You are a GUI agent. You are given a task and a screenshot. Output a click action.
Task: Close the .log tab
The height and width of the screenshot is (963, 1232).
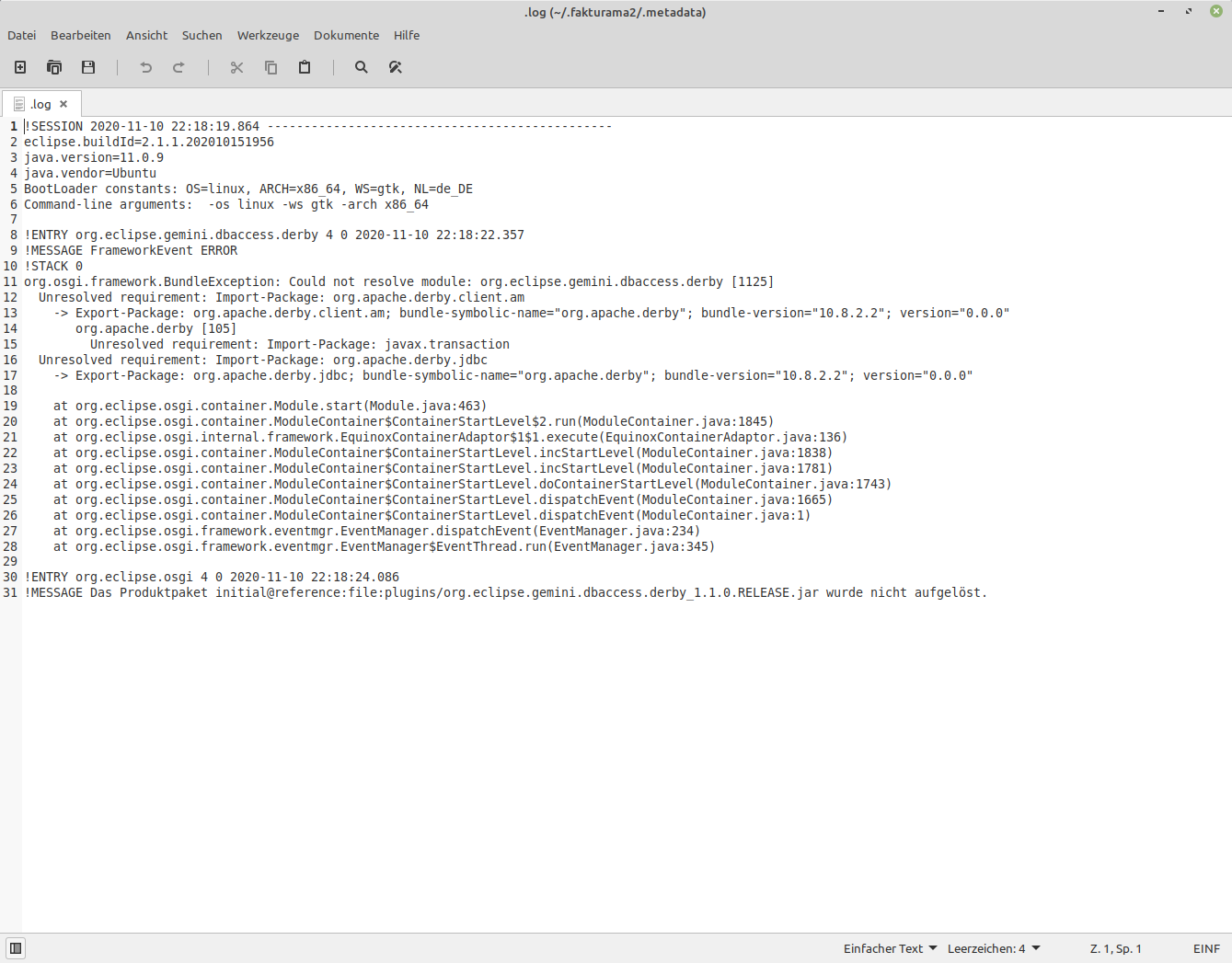coord(63,104)
